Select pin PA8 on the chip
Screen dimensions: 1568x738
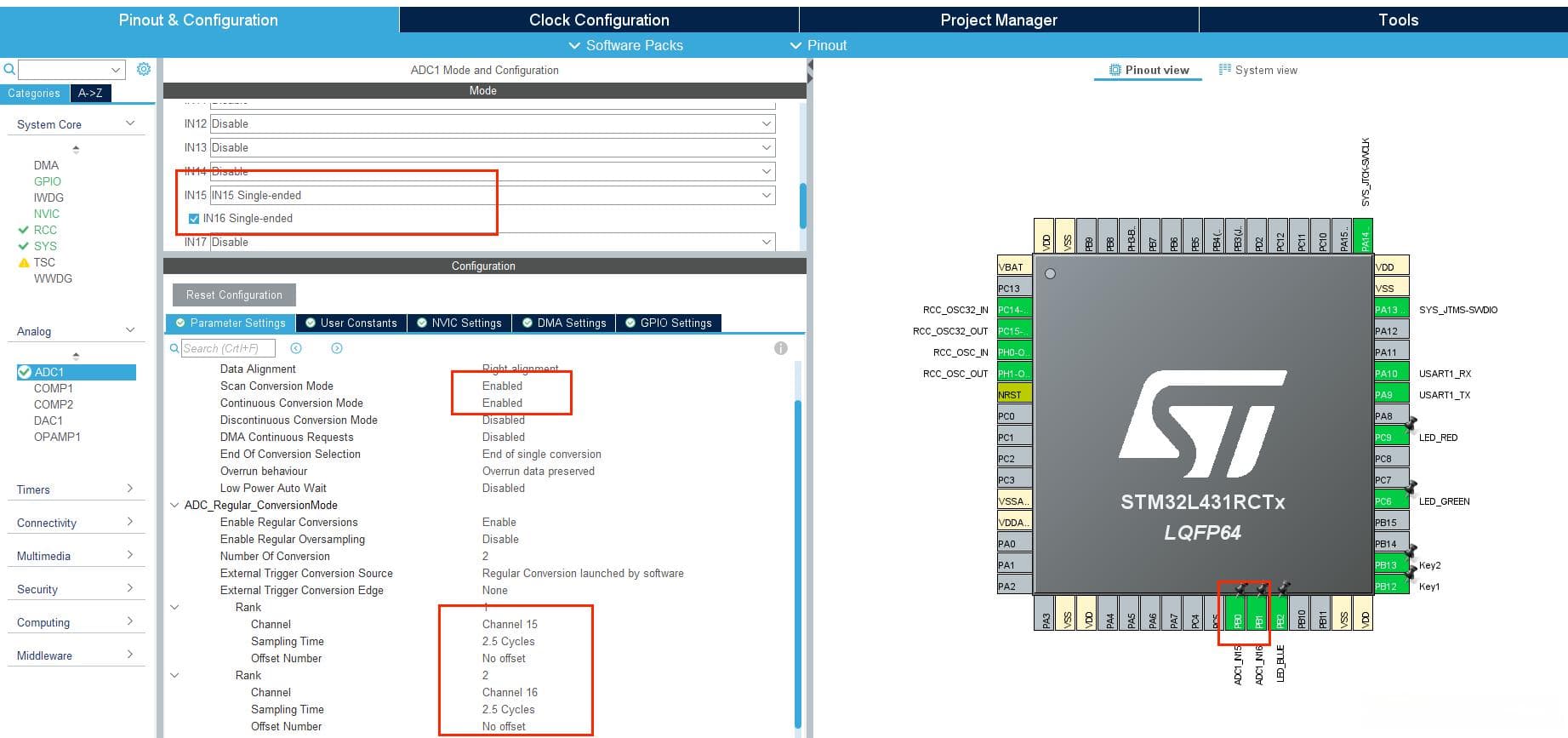pyautogui.click(x=1391, y=415)
